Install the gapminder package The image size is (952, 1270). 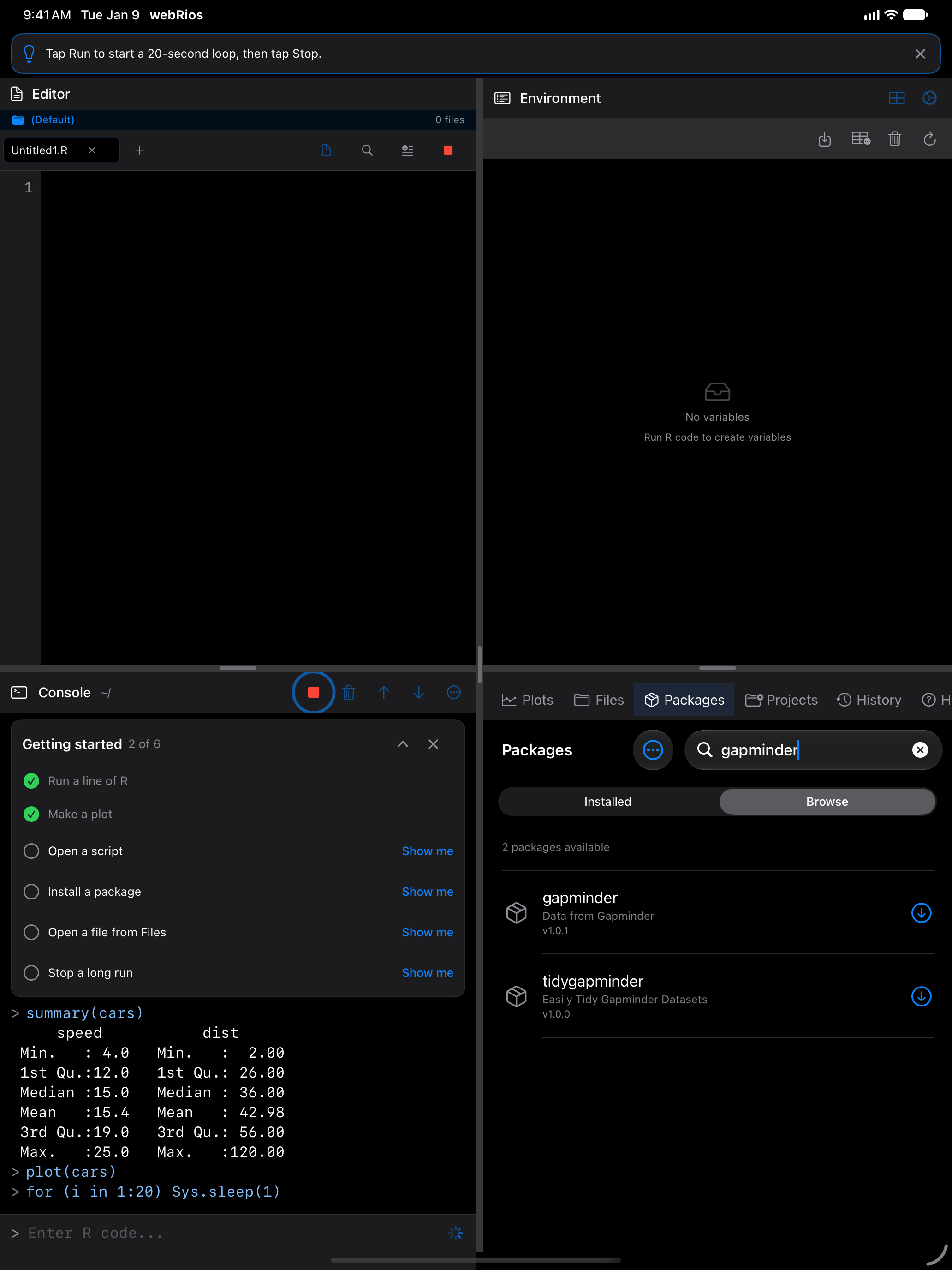point(921,913)
